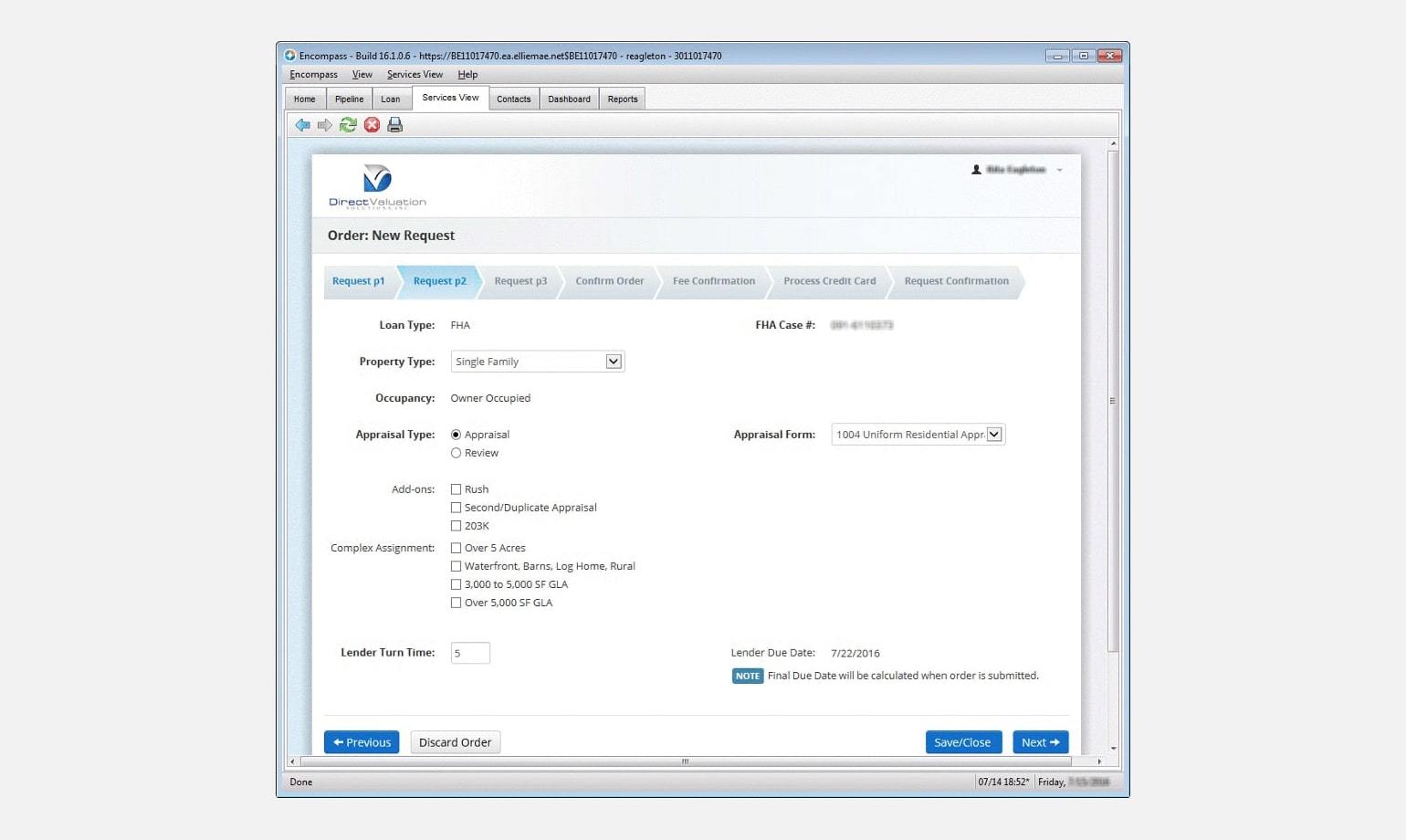
Task: Click the scroll left arrow
Action: (x=292, y=761)
